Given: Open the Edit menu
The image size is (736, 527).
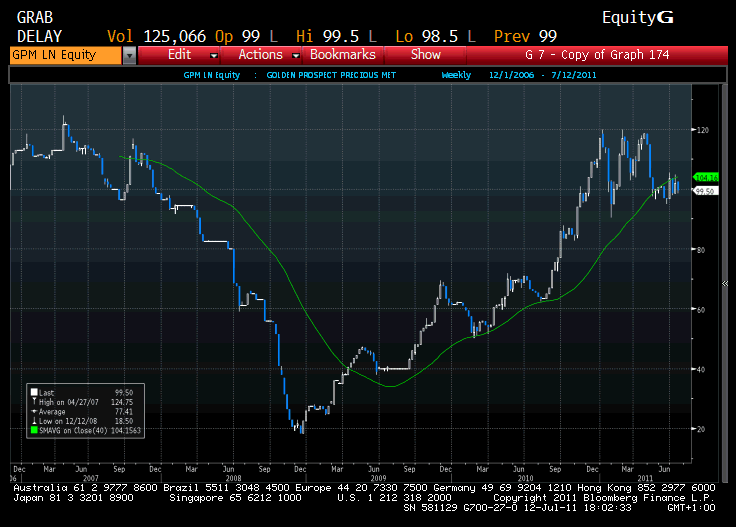Looking at the screenshot, I should coord(180,55).
